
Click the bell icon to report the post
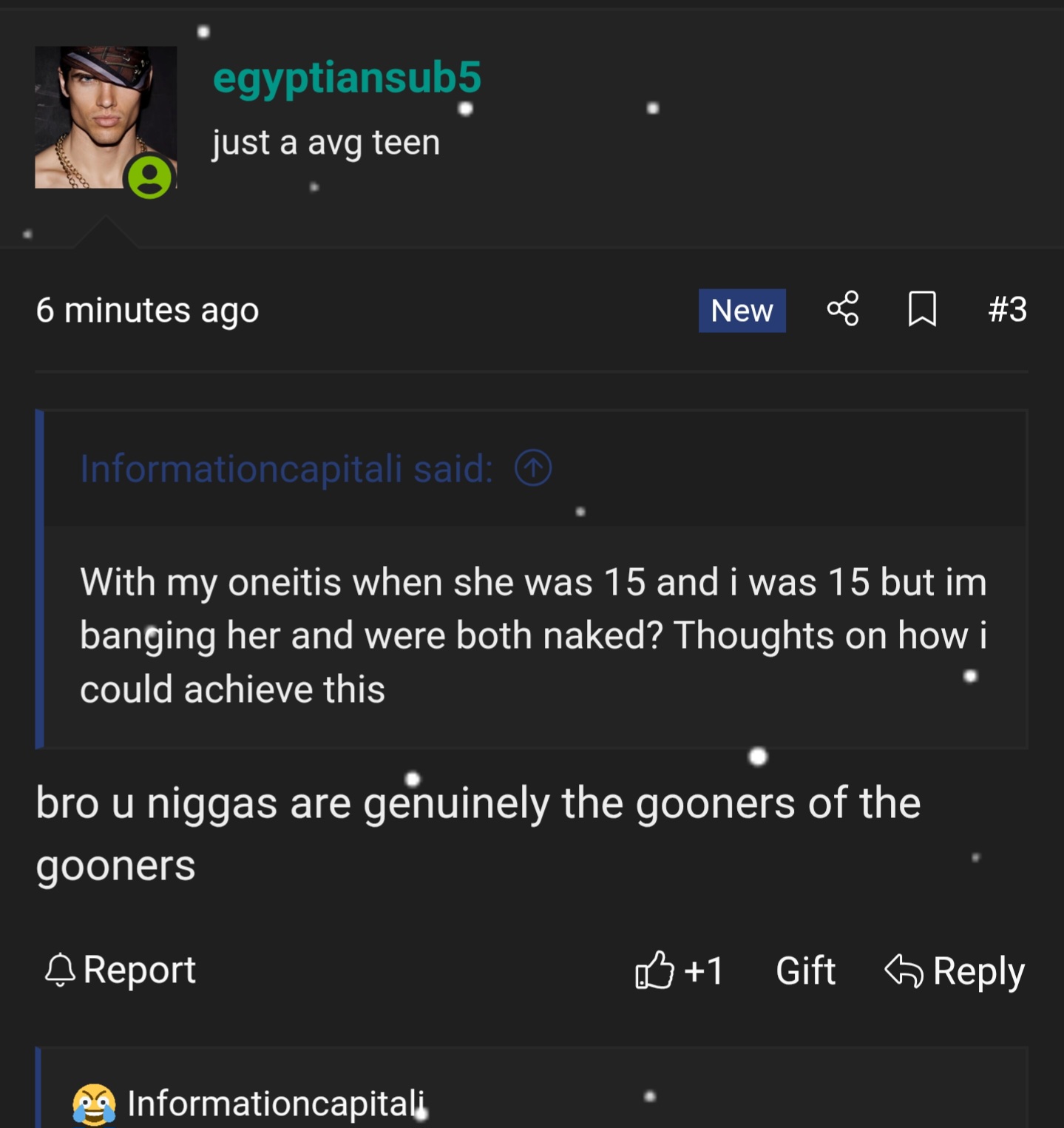click(x=60, y=970)
